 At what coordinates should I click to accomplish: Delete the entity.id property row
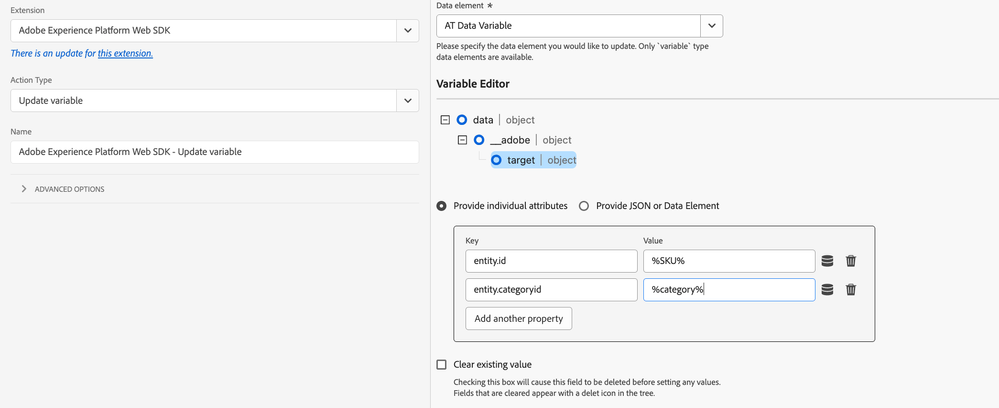851,261
